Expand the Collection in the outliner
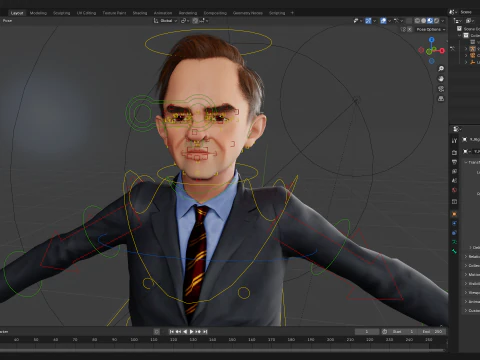This screenshot has width=480, height=360. 460,35
